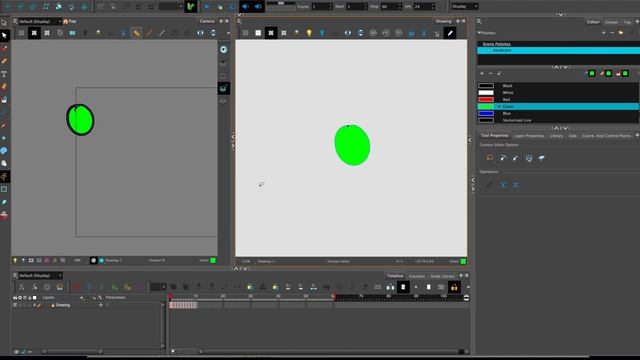Switch to the Colour tab
Viewport: 640px width, 360px height.
click(593, 22)
